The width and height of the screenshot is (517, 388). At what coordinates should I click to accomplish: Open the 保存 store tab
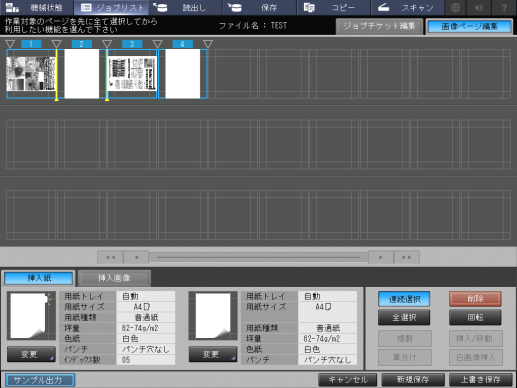pyautogui.click(x=259, y=7)
